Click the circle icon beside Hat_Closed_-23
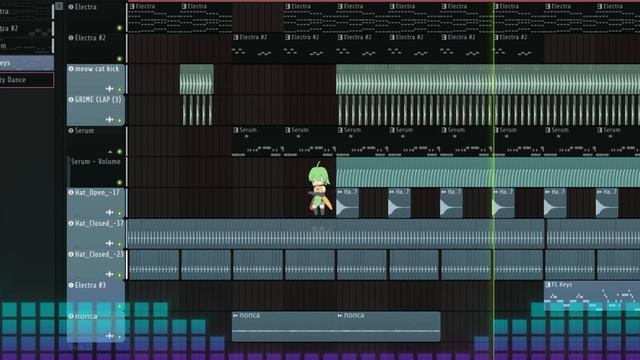 [x=71, y=254]
